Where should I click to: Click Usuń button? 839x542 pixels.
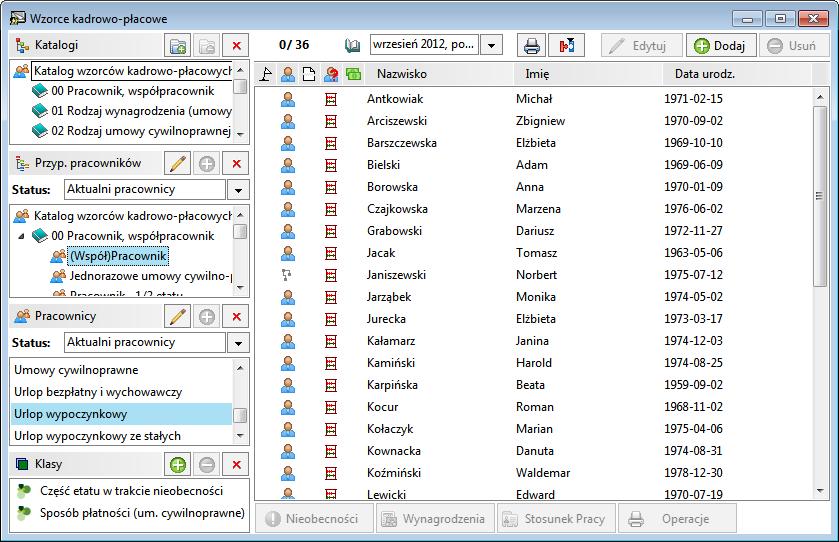pyautogui.click(x=794, y=45)
